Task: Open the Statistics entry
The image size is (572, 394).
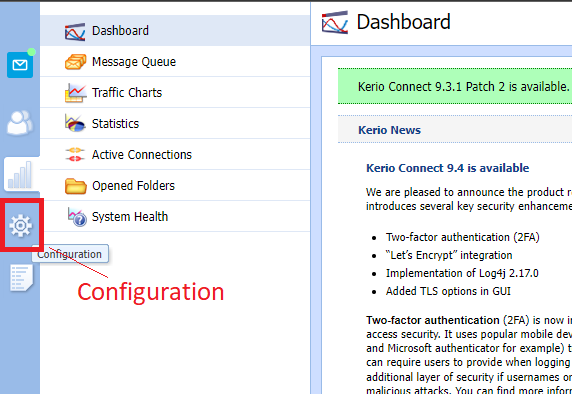Action: 175,124
